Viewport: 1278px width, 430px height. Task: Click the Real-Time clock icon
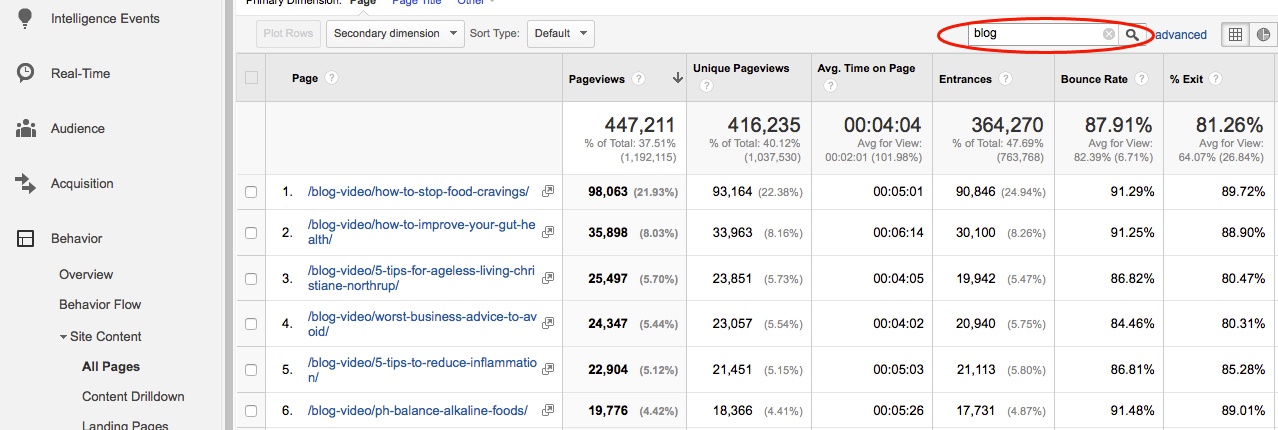25,73
